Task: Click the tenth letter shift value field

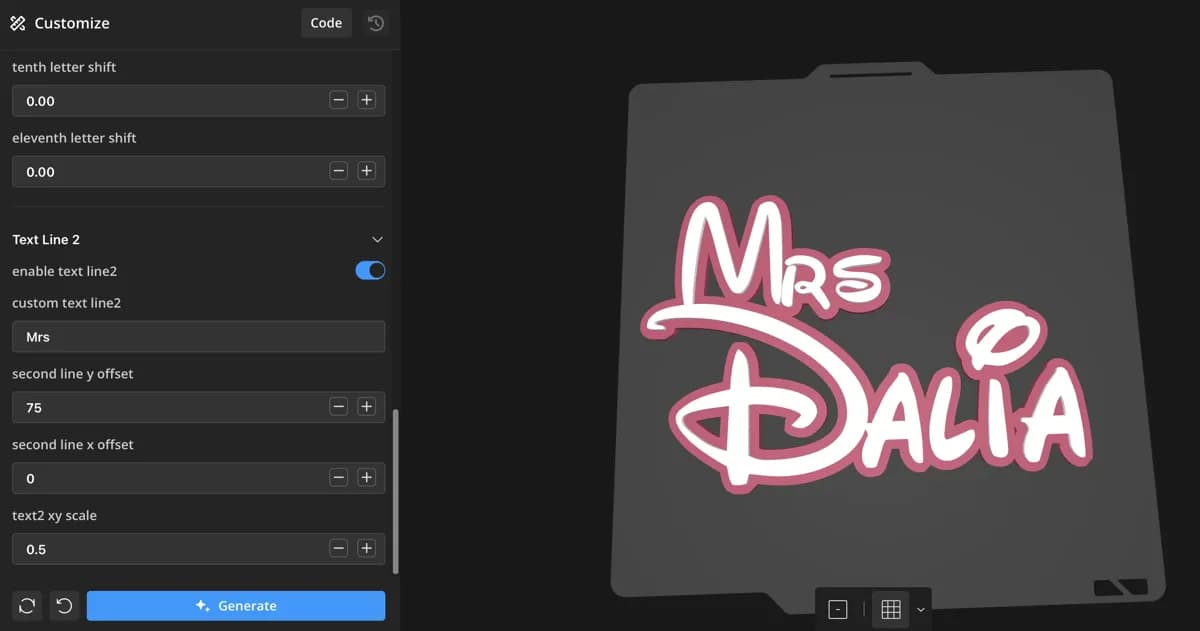Action: click(x=198, y=101)
